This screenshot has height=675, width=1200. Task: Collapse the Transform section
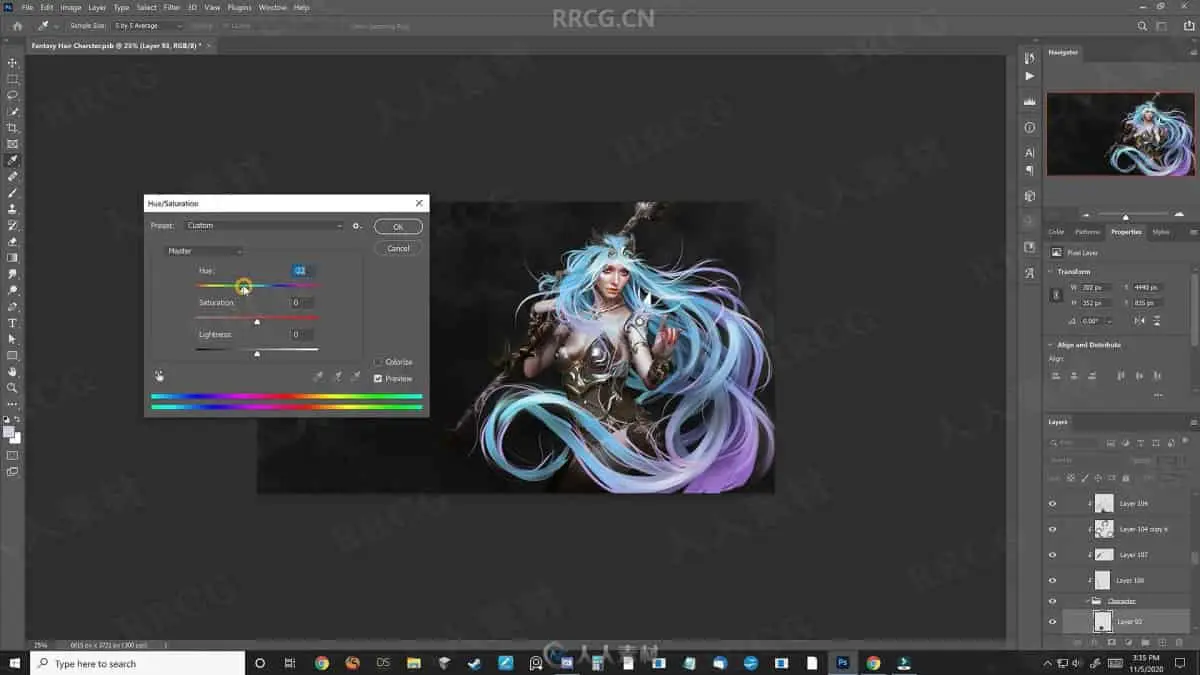point(1051,272)
